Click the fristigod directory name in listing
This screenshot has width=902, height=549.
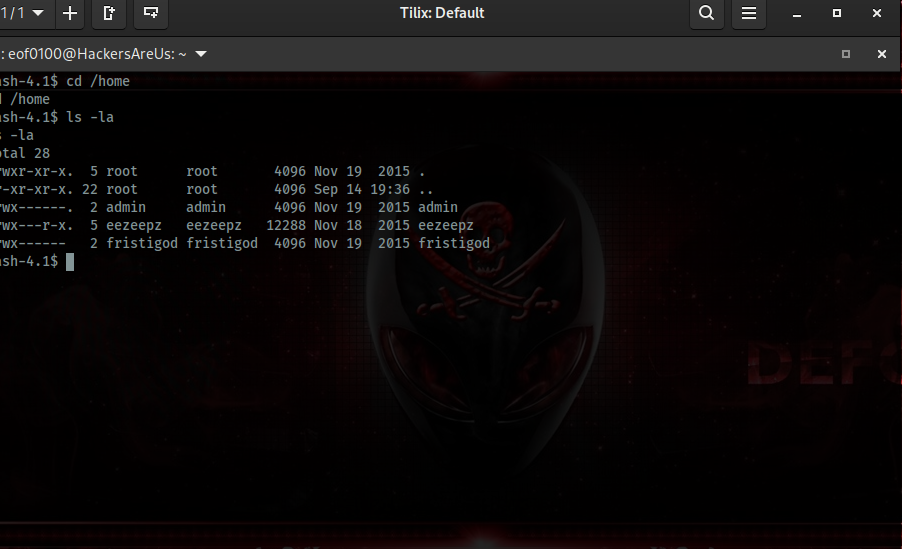coord(454,243)
